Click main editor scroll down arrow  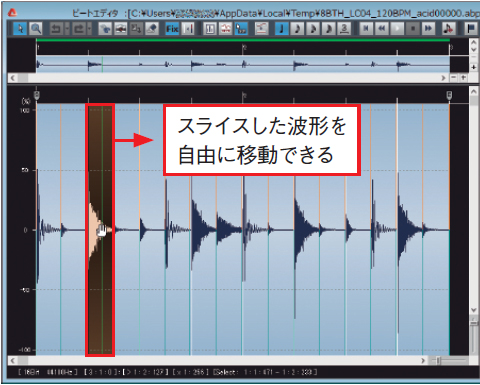(x=474, y=310)
